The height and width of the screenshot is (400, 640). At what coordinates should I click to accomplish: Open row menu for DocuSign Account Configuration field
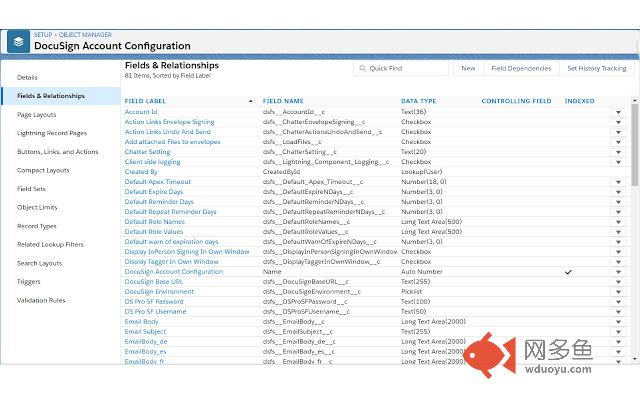coord(618,272)
